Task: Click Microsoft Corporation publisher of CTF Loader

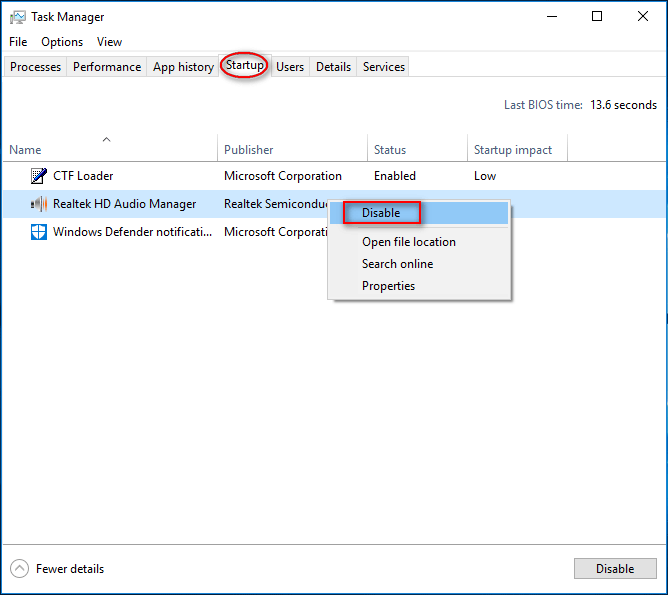Action: (x=283, y=176)
